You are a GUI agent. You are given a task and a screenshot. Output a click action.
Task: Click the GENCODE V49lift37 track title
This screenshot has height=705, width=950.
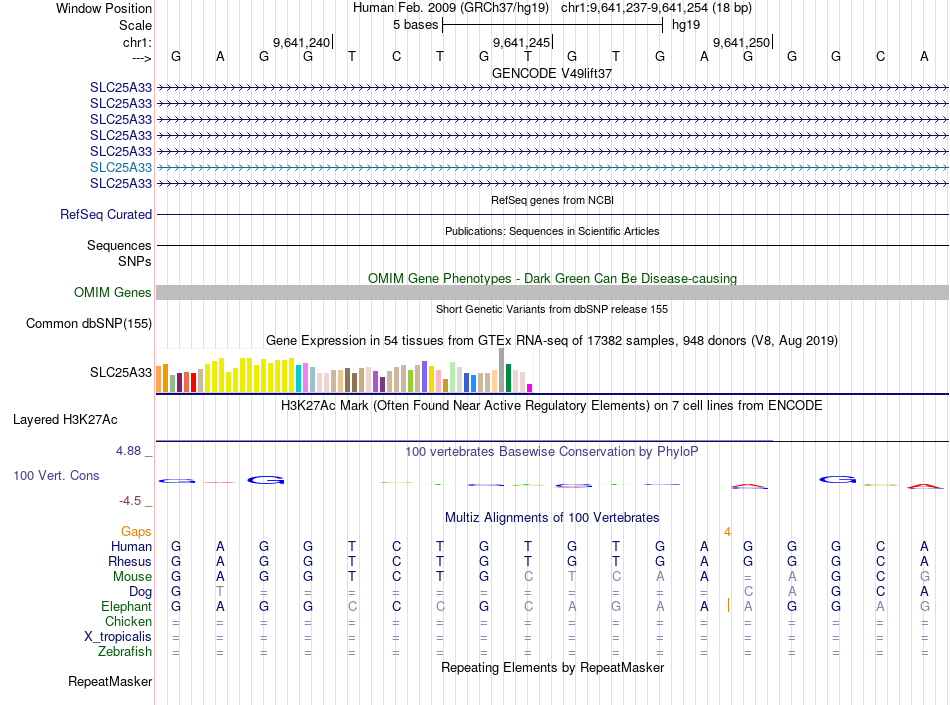click(552, 73)
